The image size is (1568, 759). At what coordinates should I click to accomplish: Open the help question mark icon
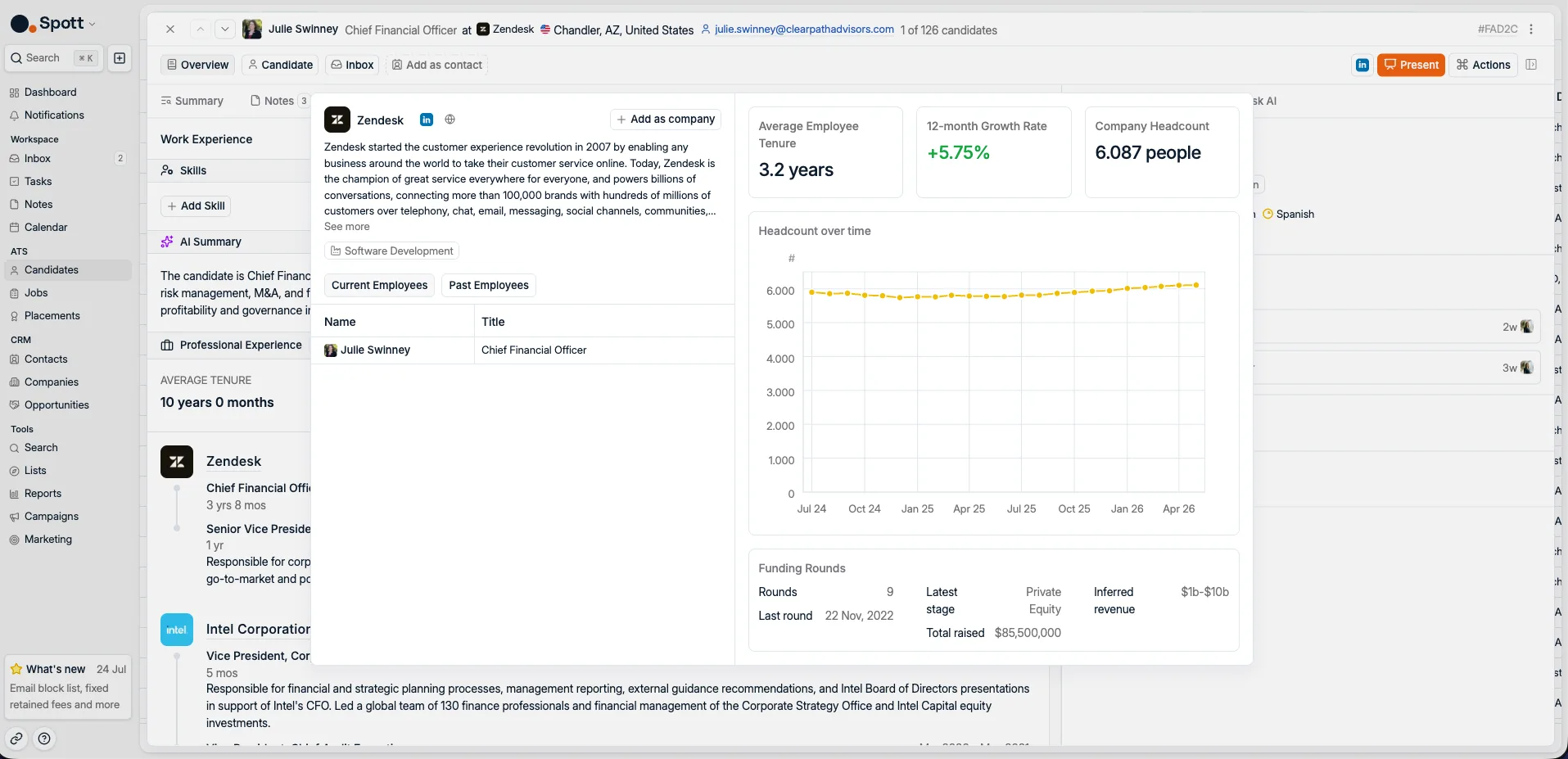pyautogui.click(x=44, y=739)
